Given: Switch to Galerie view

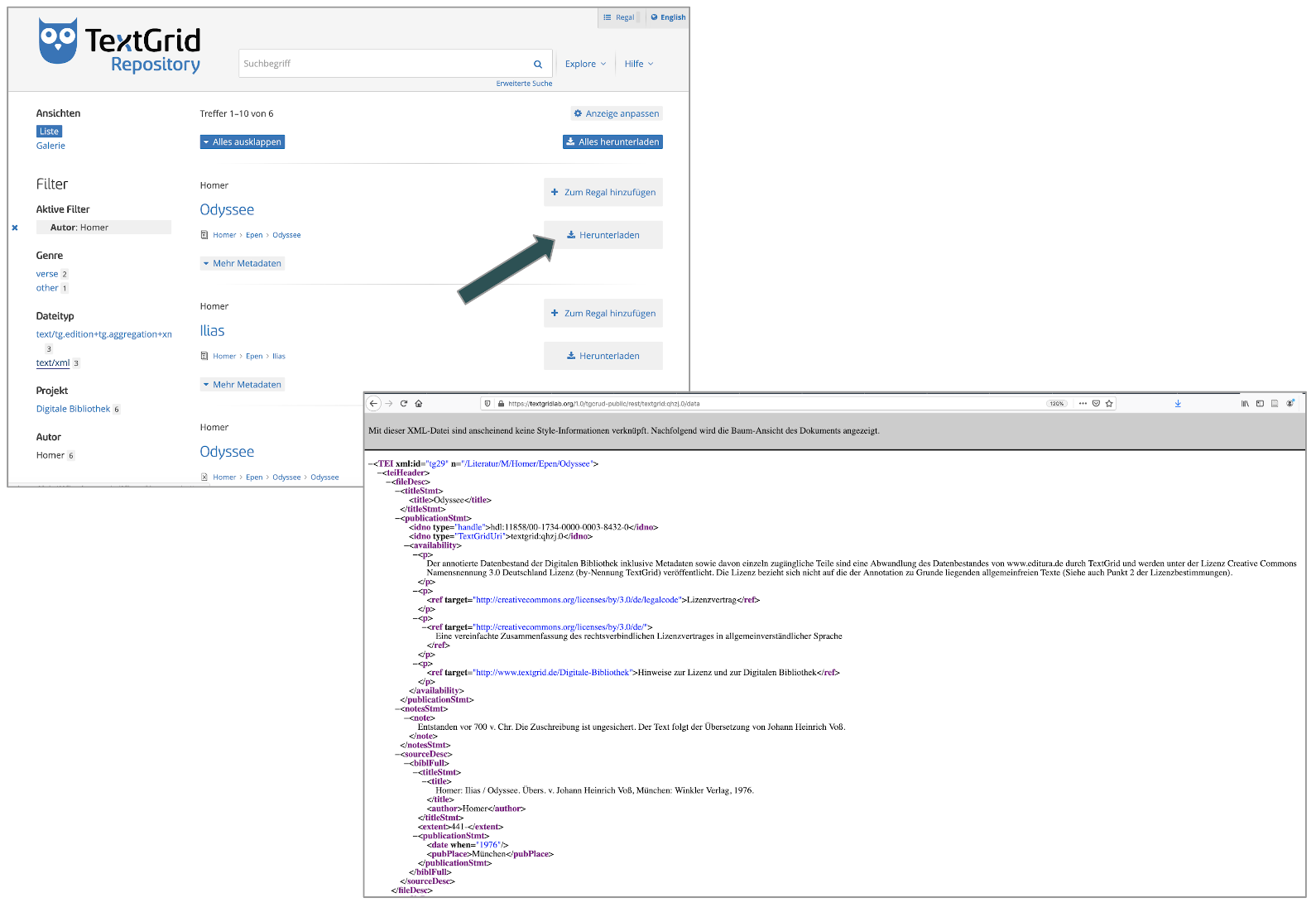Looking at the screenshot, I should click(x=50, y=146).
